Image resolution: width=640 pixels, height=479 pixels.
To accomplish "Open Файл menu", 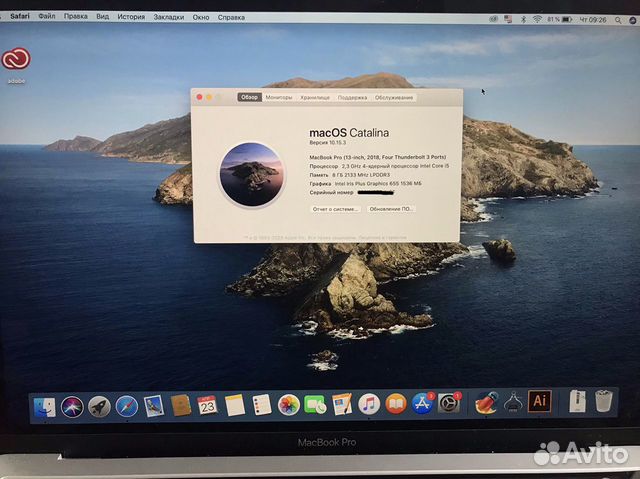I will tap(47, 16).
